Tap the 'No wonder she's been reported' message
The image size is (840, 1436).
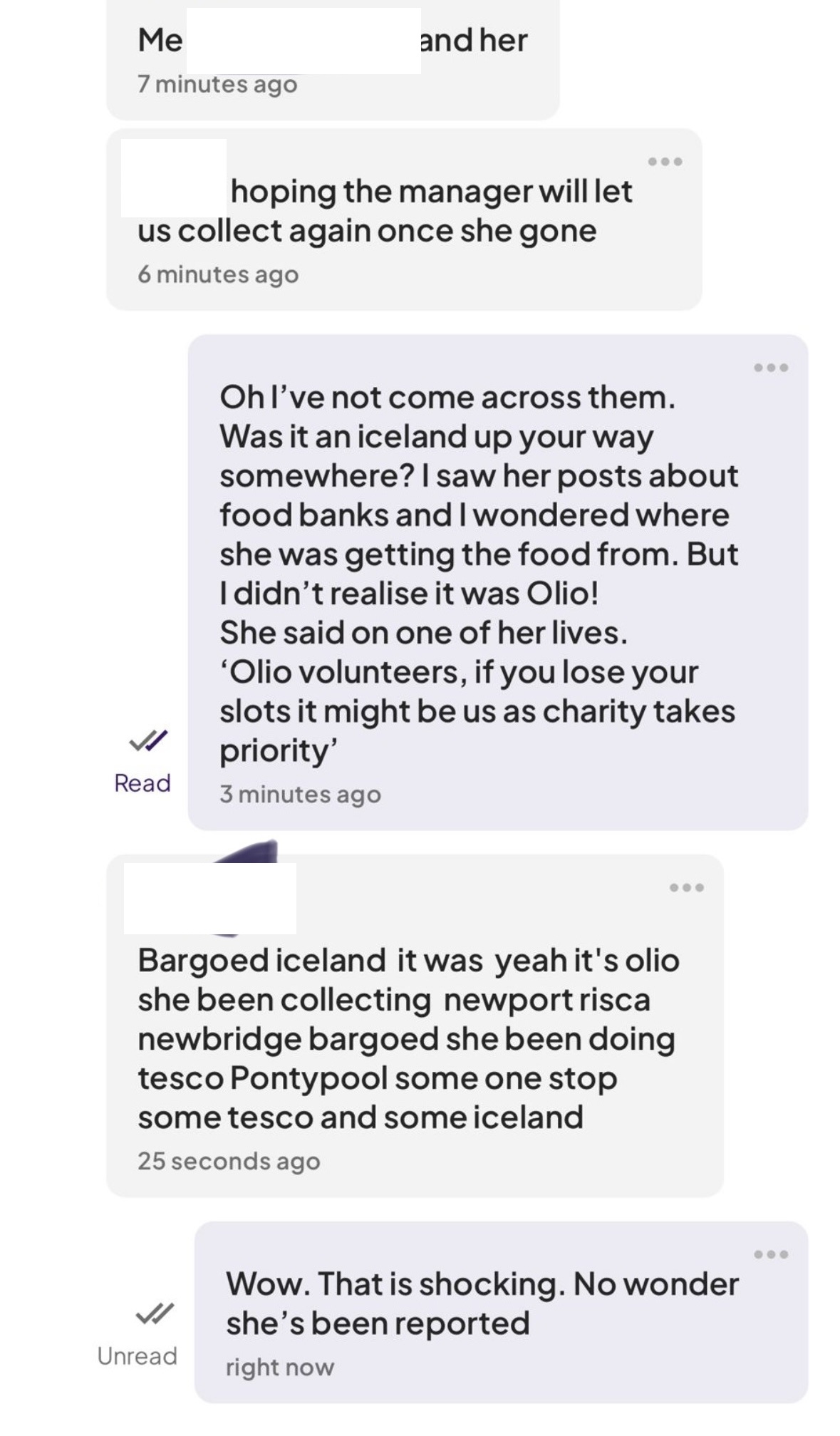482,1303
